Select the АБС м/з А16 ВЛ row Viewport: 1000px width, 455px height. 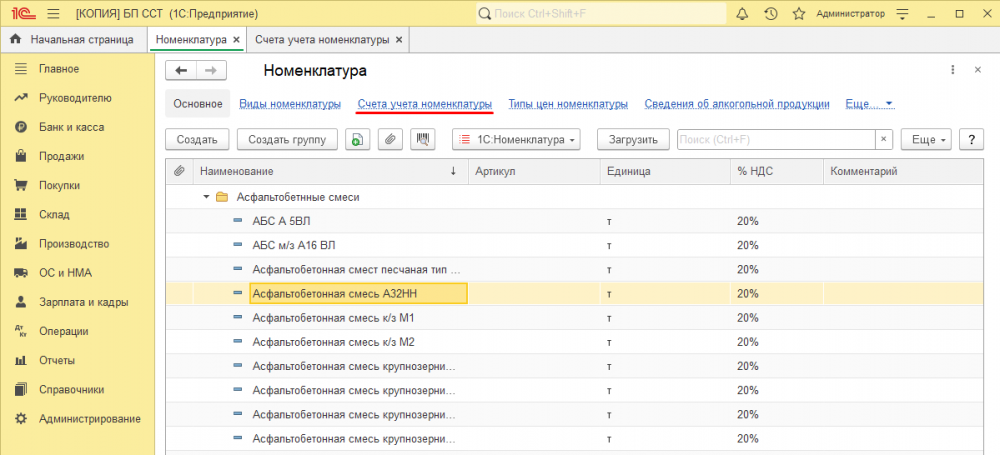(x=574, y=246)
